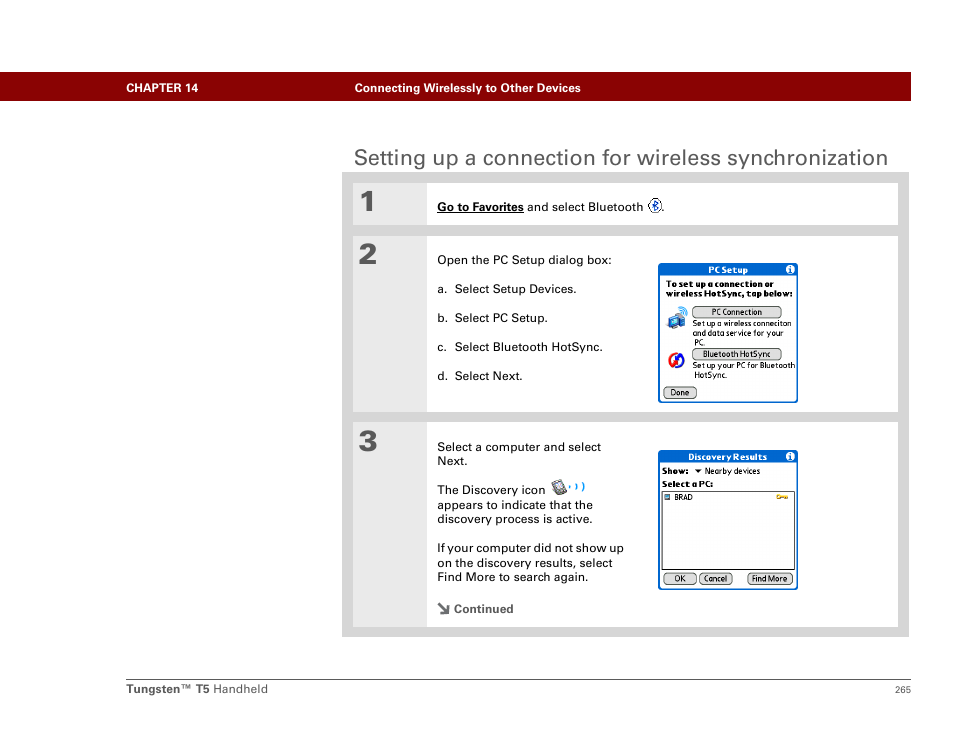Screen dimensions: 954x738
Task: Click the Continued arrow icon
Action: pyautogui.click(x=444, y=608)
